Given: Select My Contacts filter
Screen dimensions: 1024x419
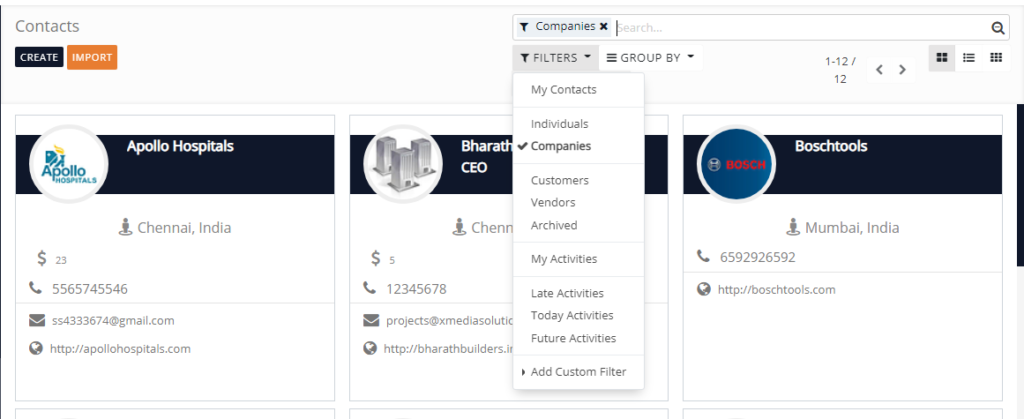Looking at the screenshot, I should tap(564, 89).
